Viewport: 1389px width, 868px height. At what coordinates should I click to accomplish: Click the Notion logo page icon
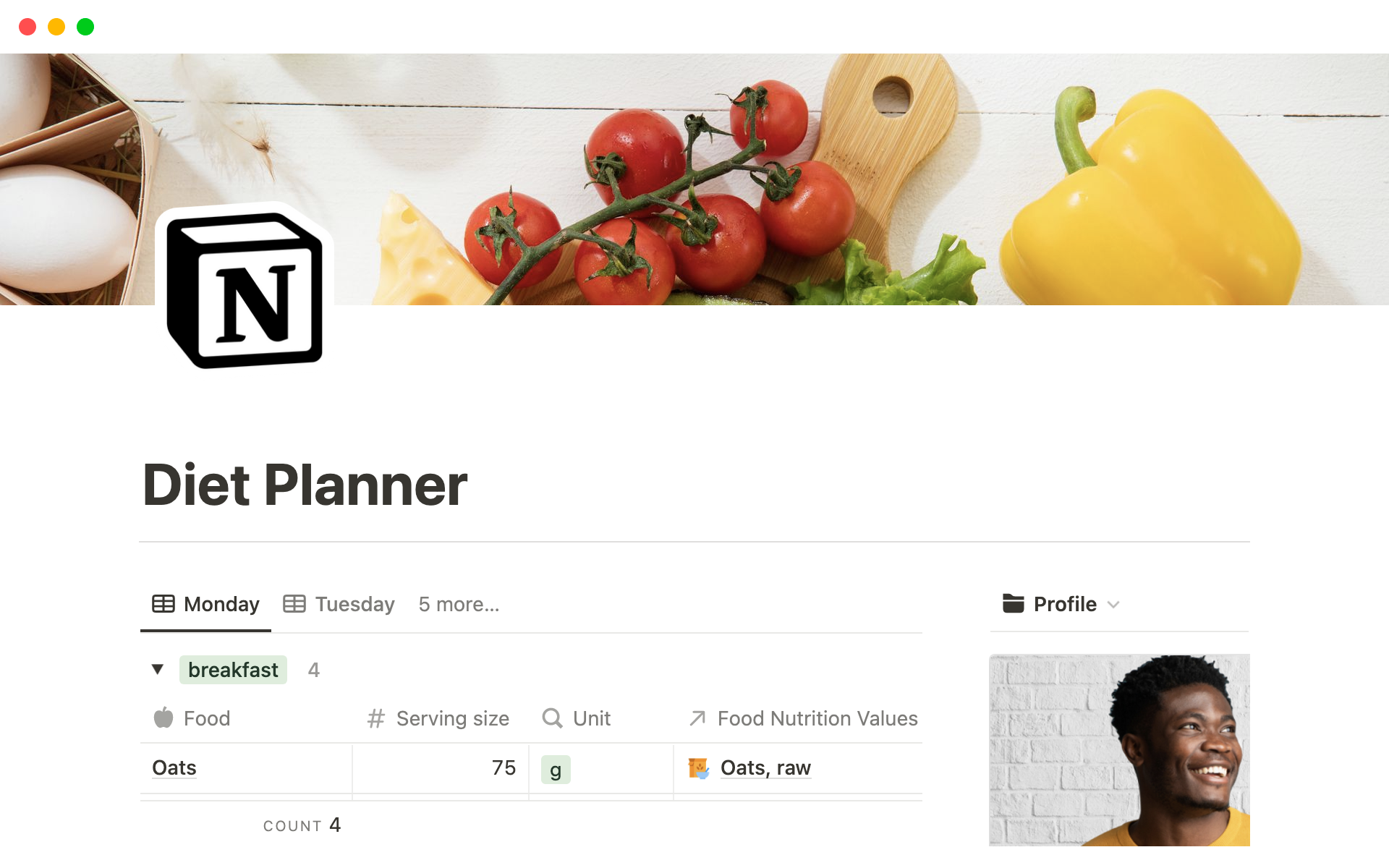[245, 290]
